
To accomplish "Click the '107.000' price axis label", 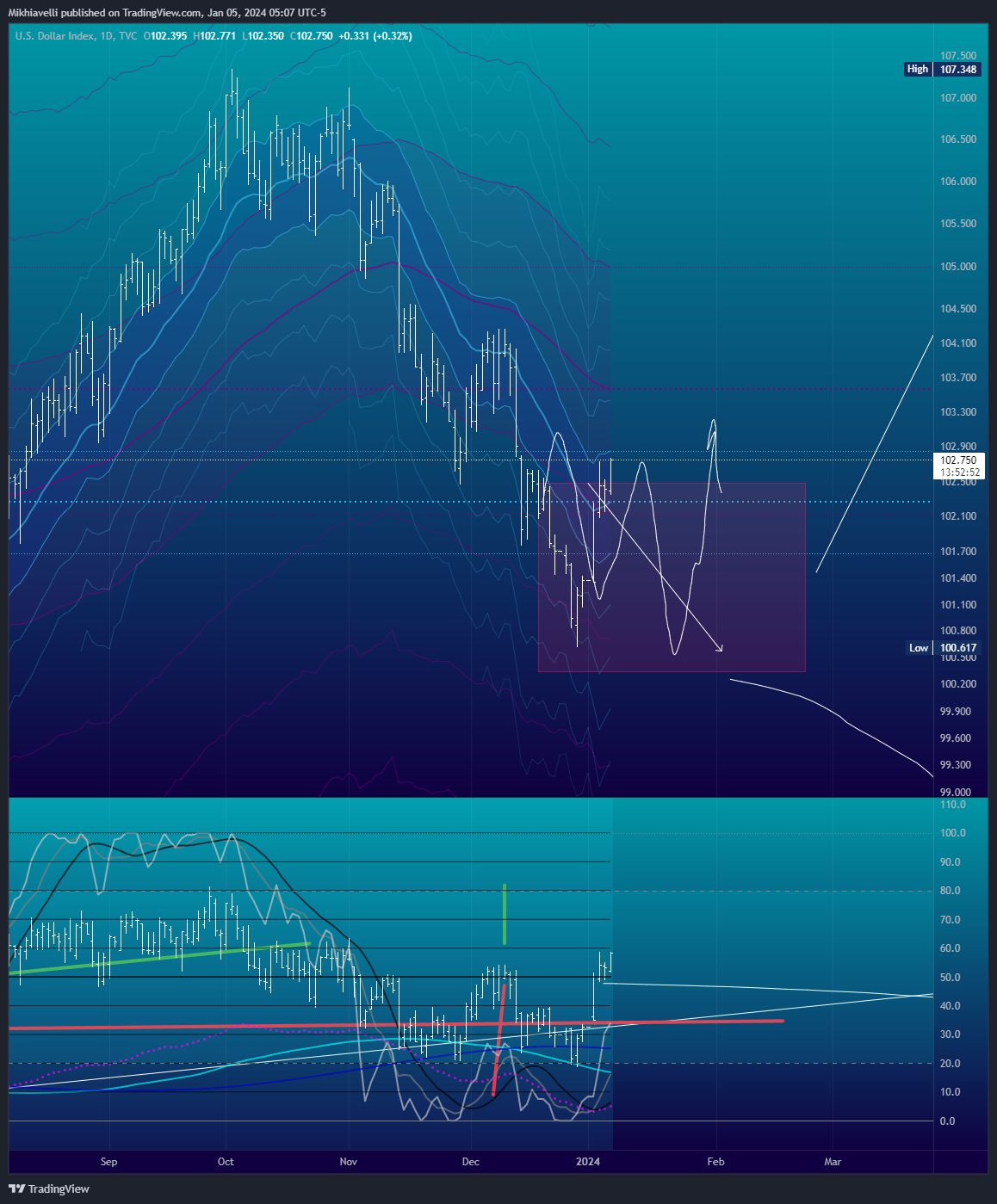I will 958,98.
